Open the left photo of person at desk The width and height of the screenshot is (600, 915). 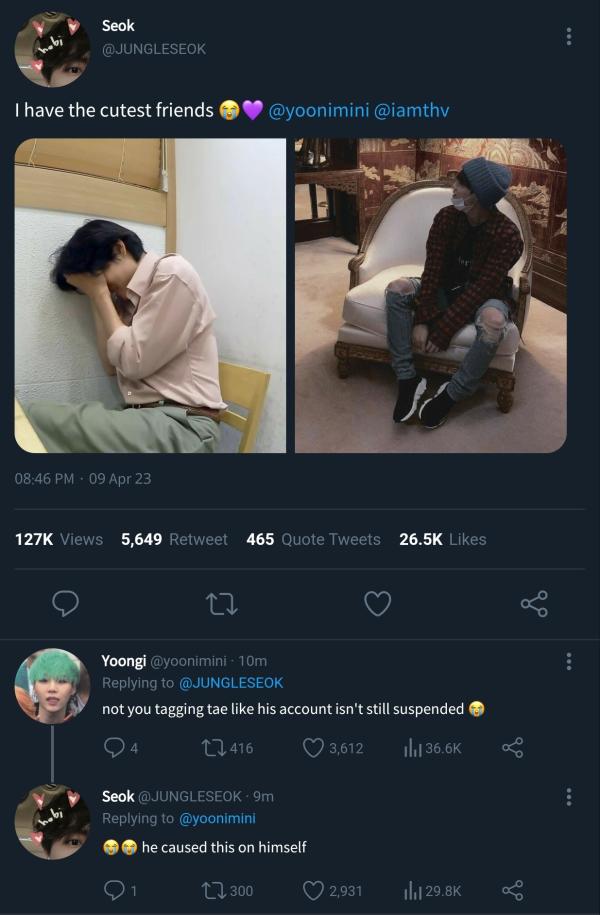coord(150,295)
